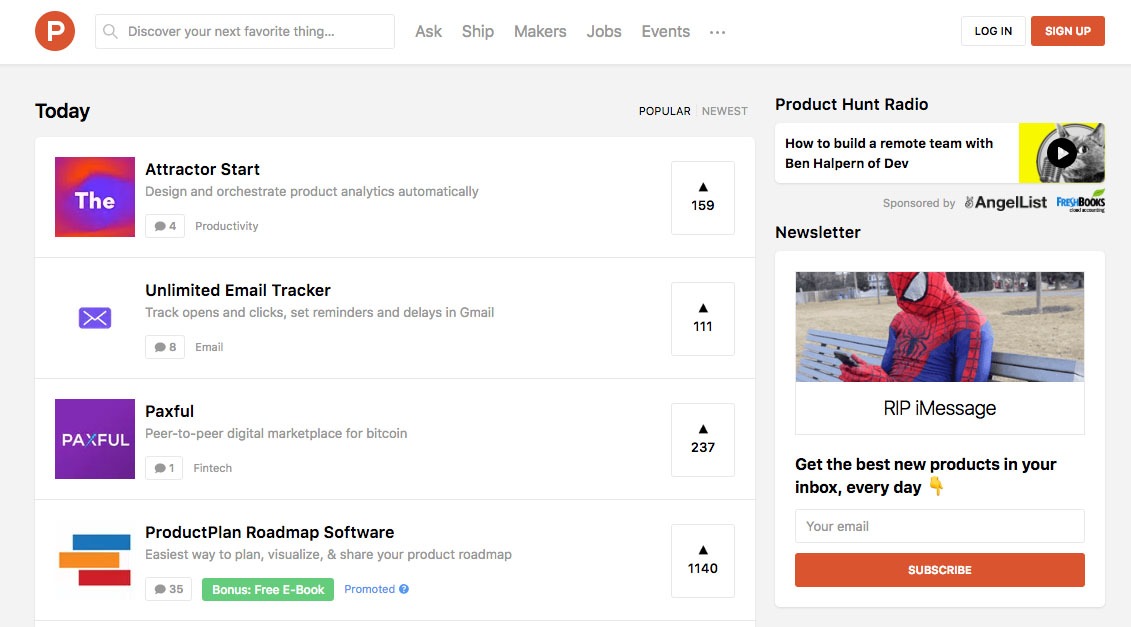Click the FreshBooks sponsor logo
Image resolution: width=1131 pixels, height=627 pixels.
tap(1080, 202)
